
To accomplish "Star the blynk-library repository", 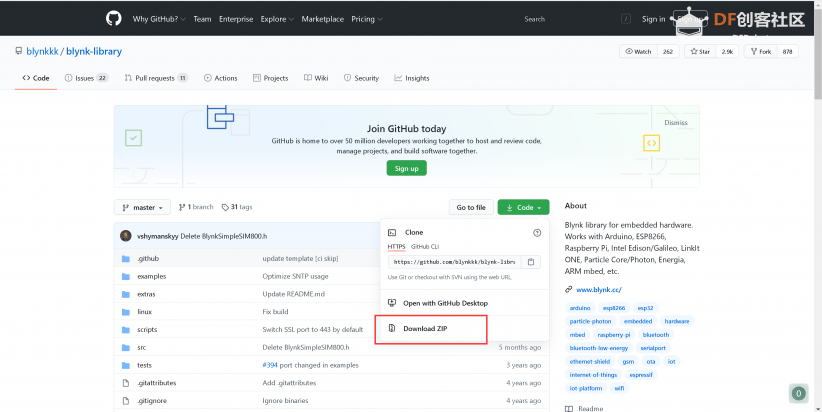I will click(700, 51).
